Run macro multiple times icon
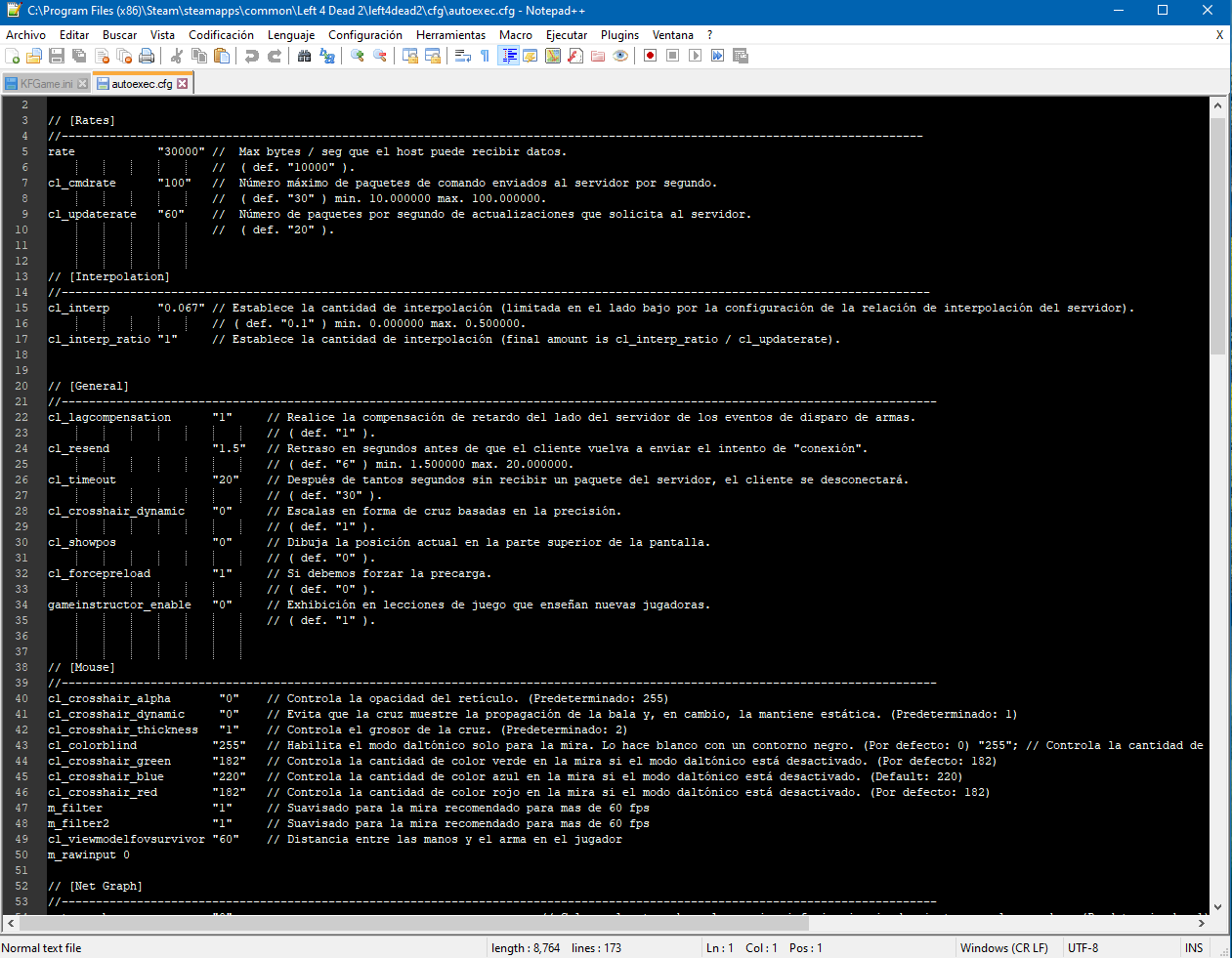 718,56
